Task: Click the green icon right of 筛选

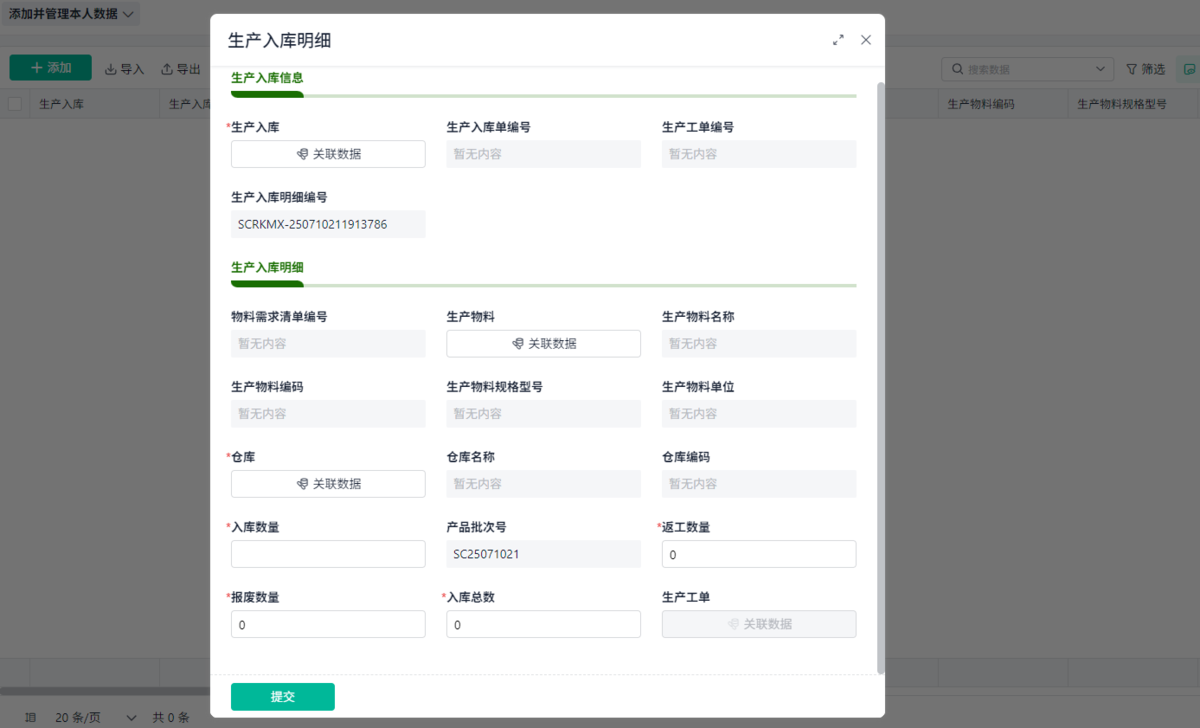Action: (1189, 69)
